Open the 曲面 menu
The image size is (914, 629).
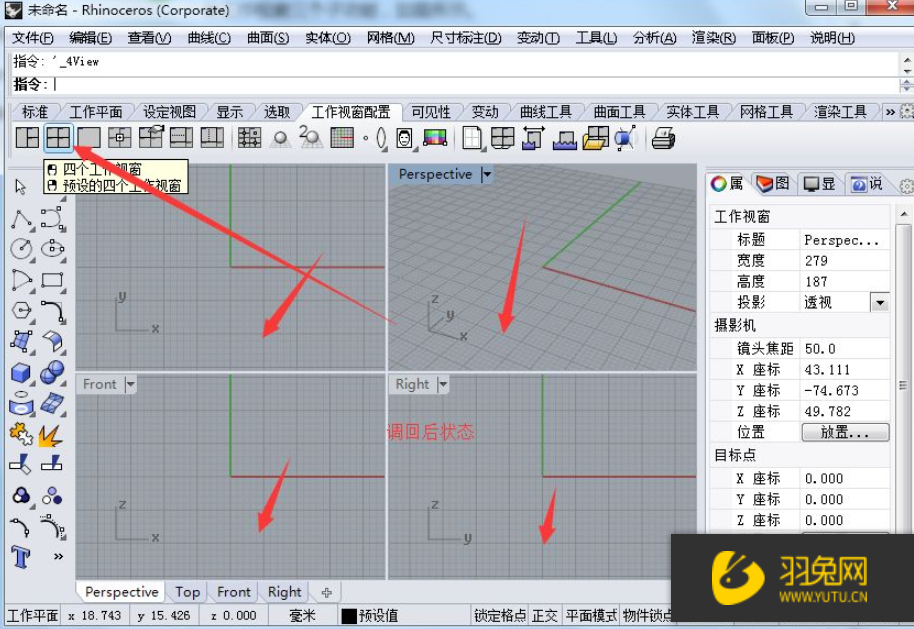[x=268, y=38]
